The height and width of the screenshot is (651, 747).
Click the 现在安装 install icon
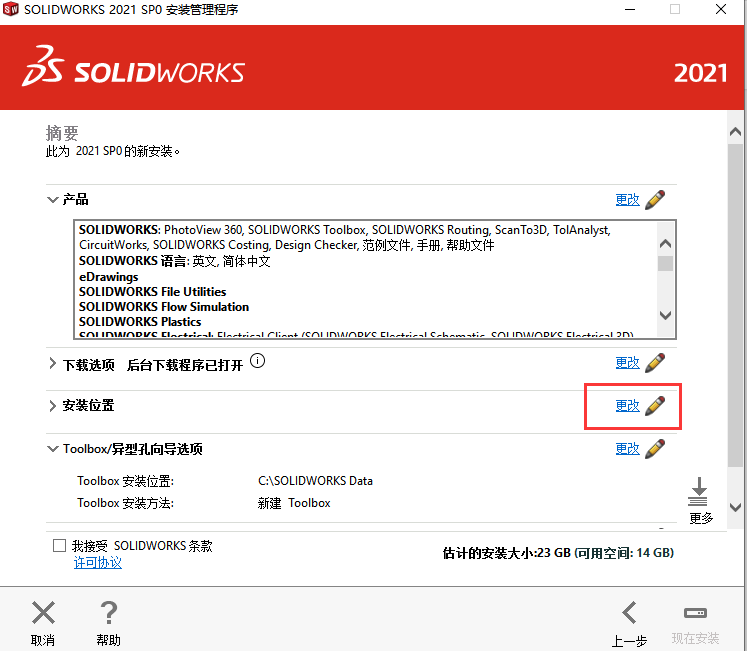pos(695,613)
